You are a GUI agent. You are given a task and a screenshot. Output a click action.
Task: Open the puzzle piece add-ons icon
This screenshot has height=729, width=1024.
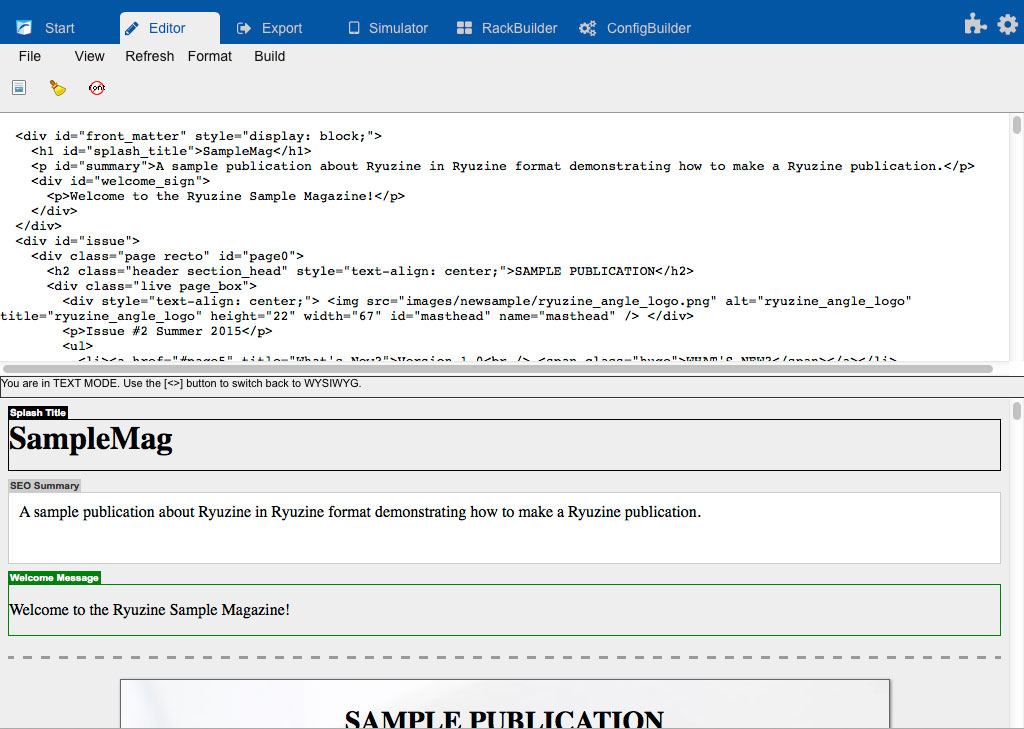[975, 25]
